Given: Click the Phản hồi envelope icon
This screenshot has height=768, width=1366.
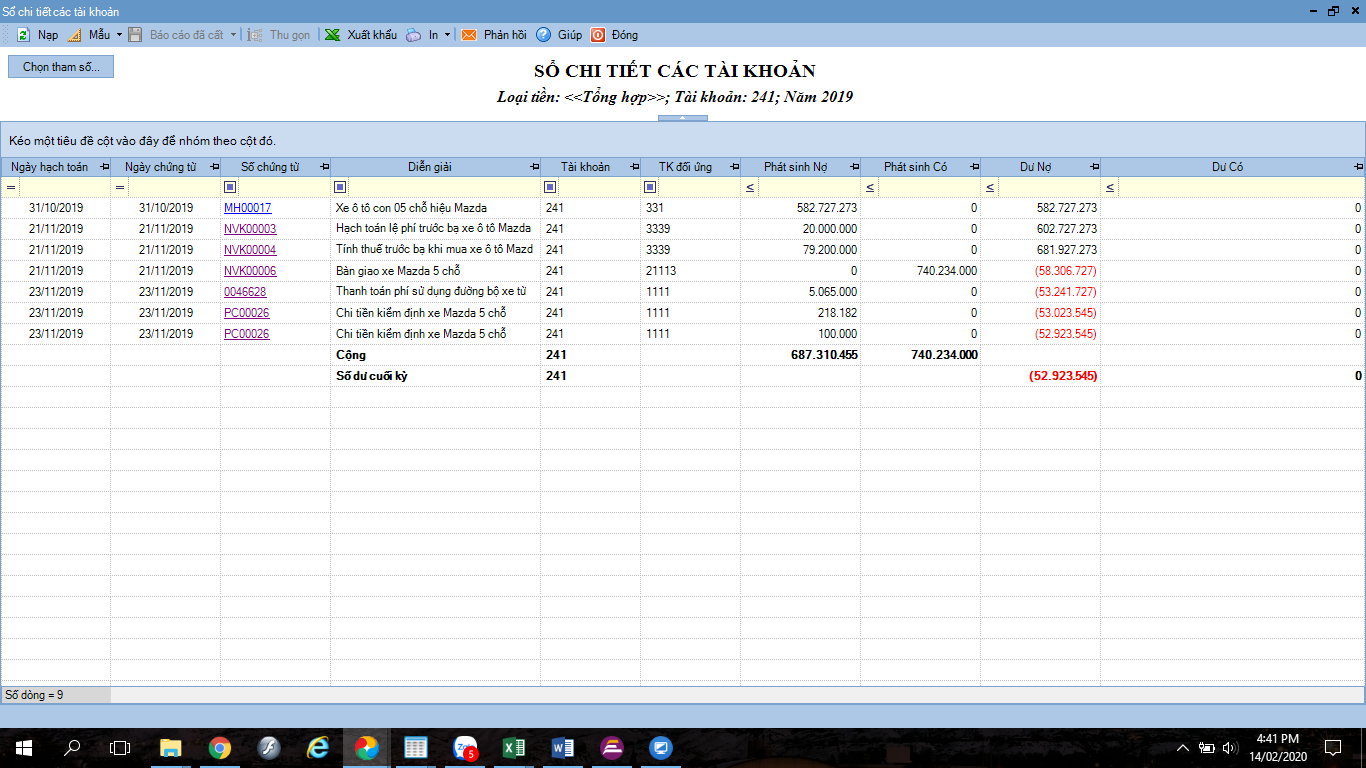Looking at the screenshot, I should pyautogui.click(x=468, y=35).
